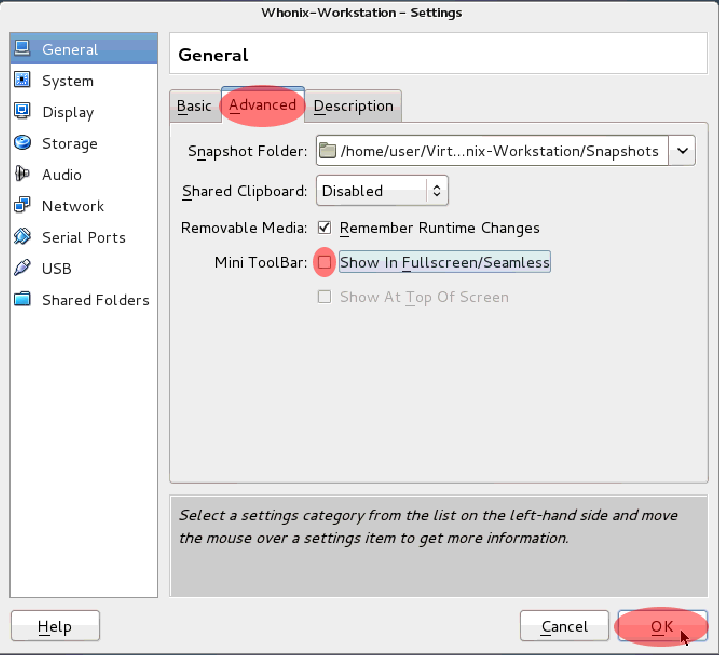Toggle Remember Runtime Changes checkbox

pos(324,227)
